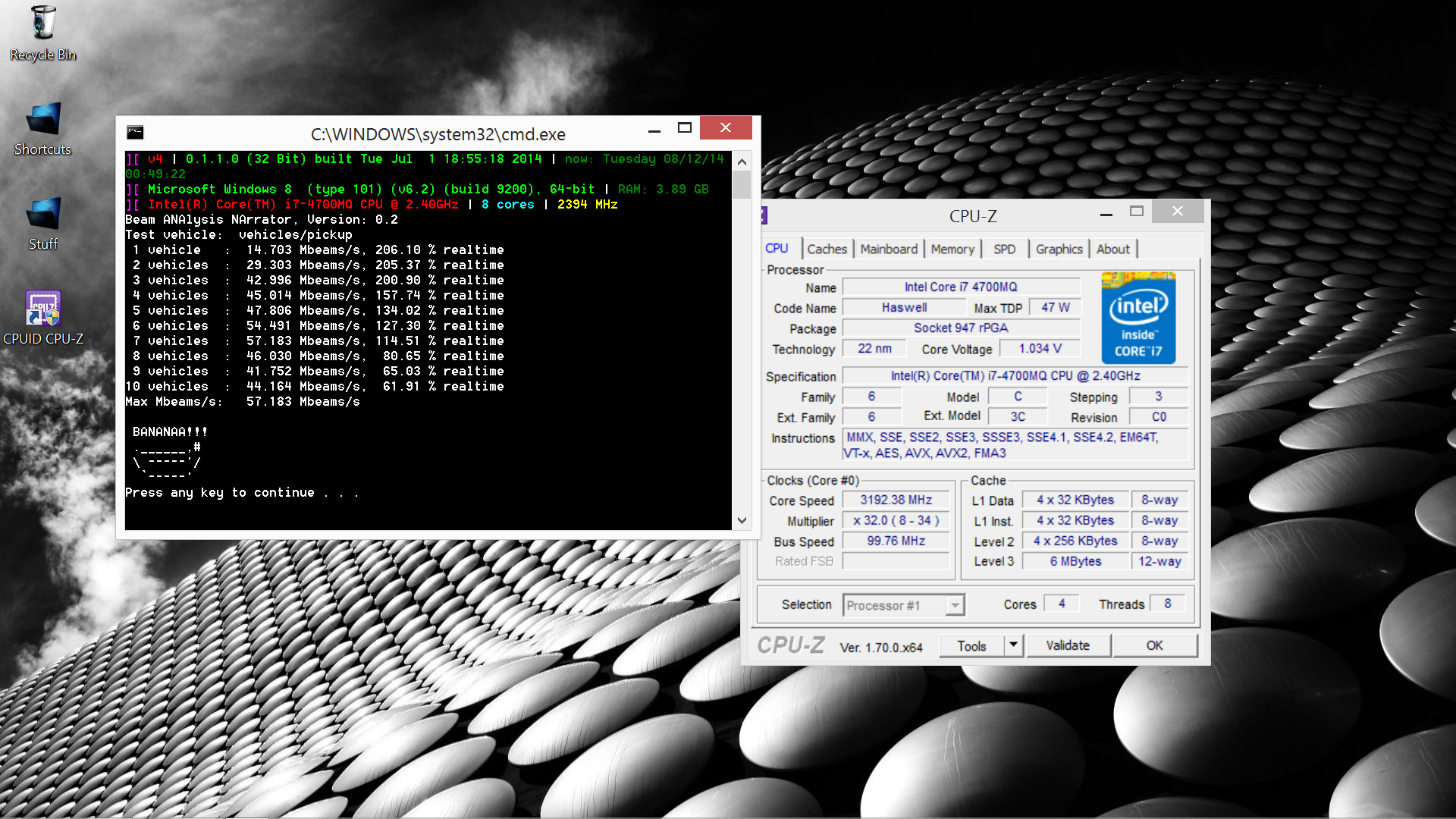This screenshot has width=1456, height=819.
Task: Select the SPD tab
Action: 1004,249
